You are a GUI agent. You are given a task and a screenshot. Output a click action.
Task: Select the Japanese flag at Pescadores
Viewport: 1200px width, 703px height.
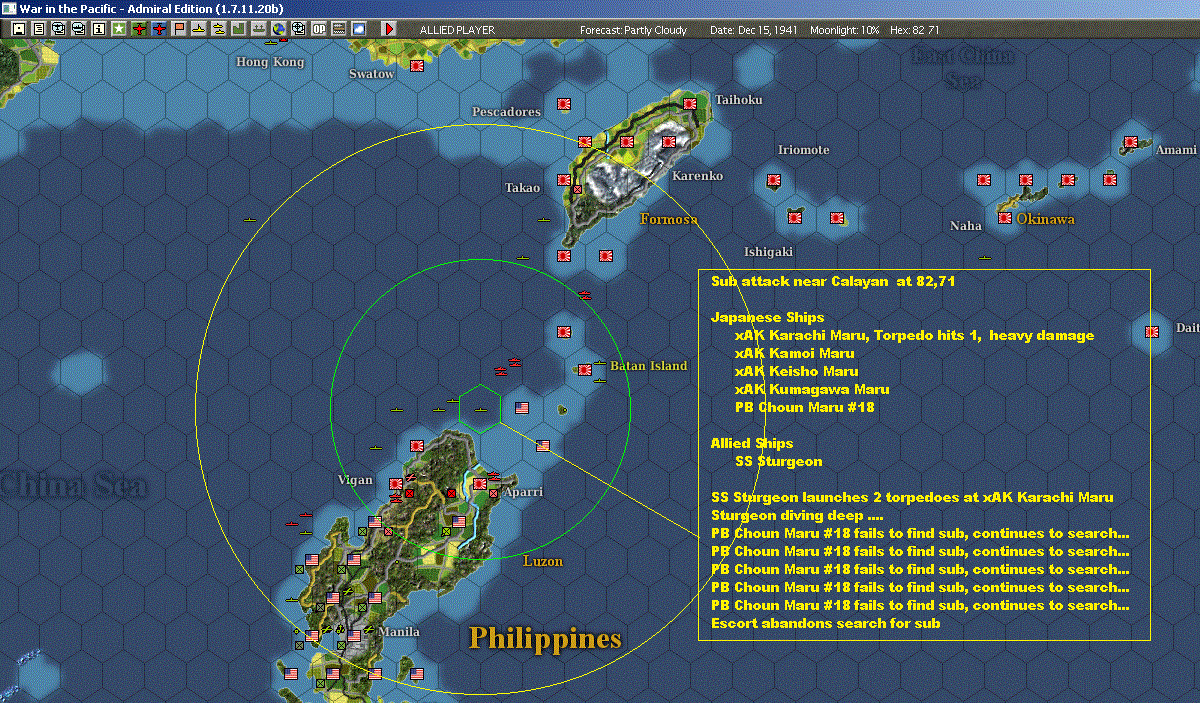pyautogui.click(x=564, y=103)
